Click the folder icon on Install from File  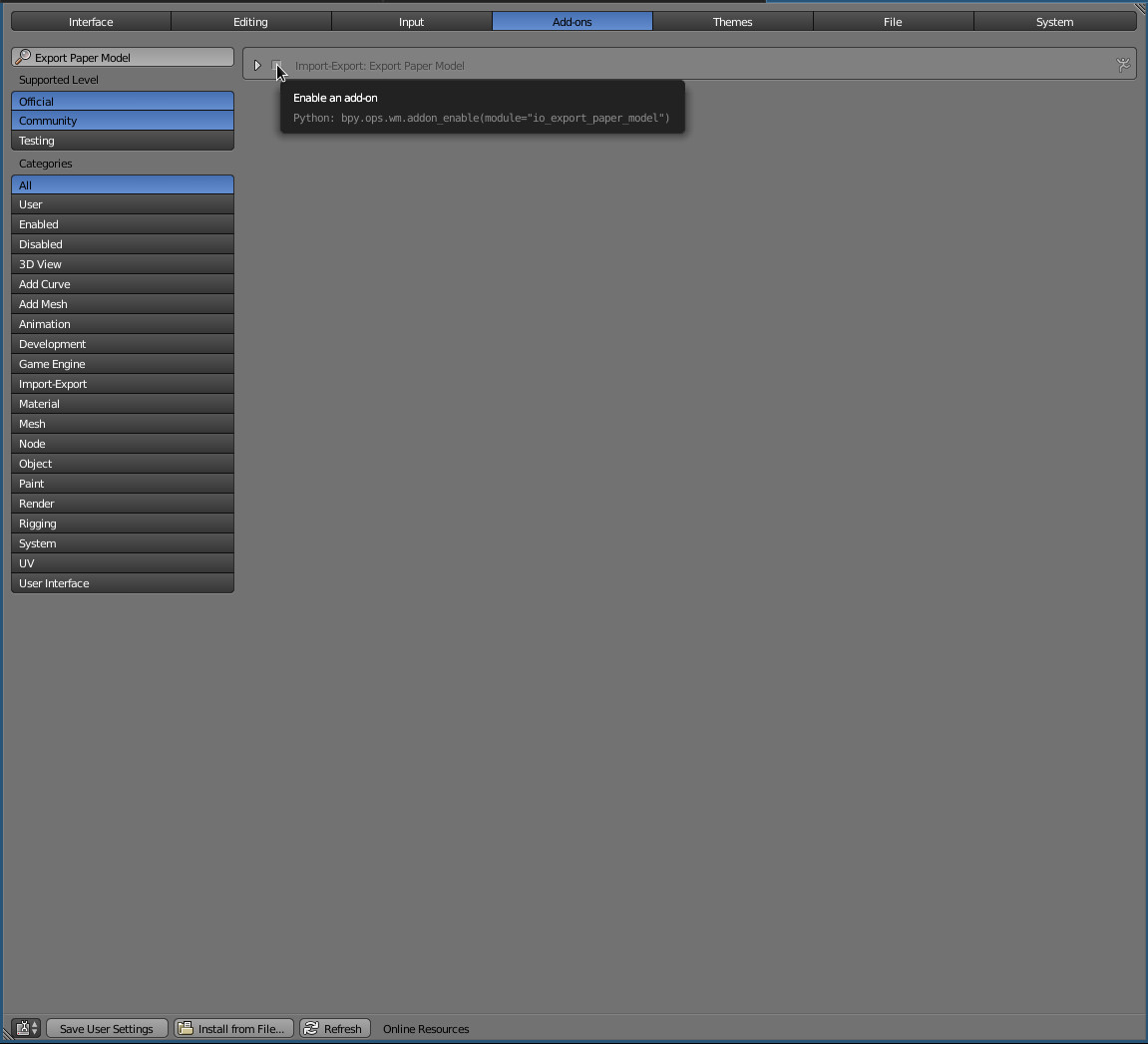tap(186, 1029)
